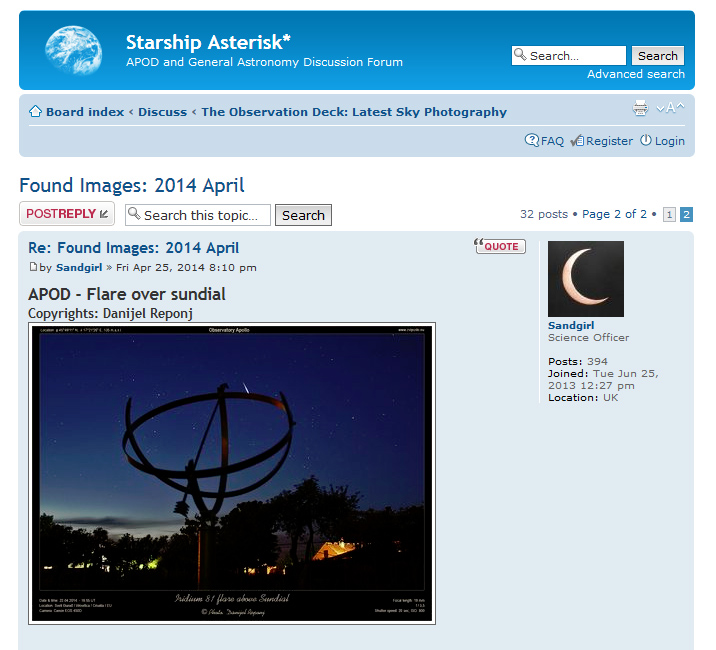Image resolution: width=716 pixels, height=650 pixels.
Task: Click the Starship Asterisk* site title
Action: [208, 42]
